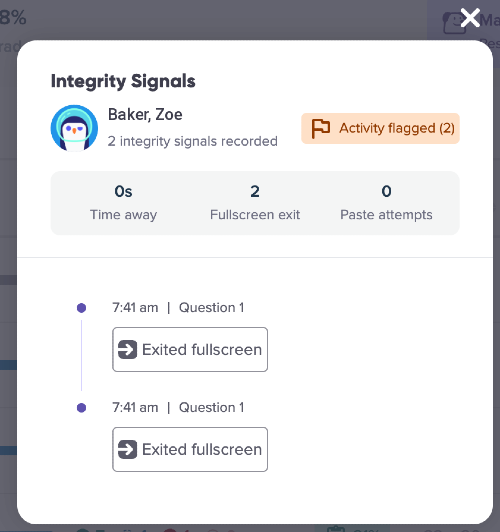Click the first purple timeline dot

pos(81,308)
